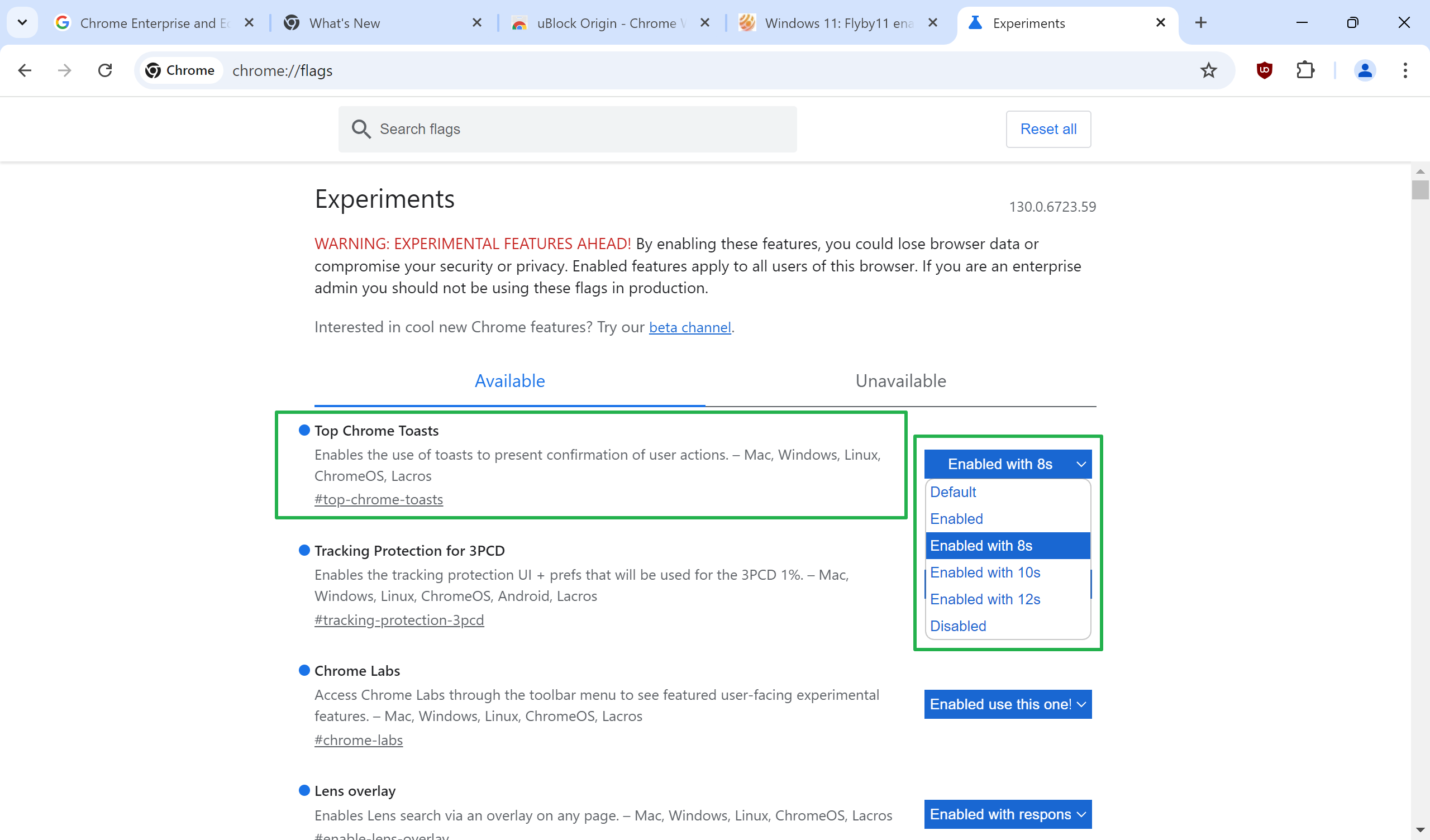Open the beta channel link
The image size is (1430, 840).
tap(689, 327)
